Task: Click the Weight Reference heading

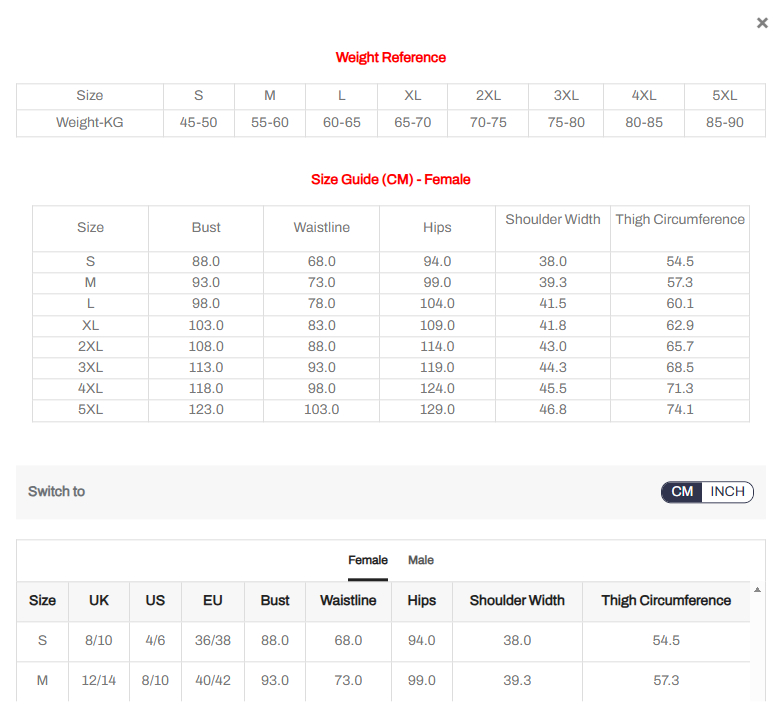Action: [x=391, y=57]
